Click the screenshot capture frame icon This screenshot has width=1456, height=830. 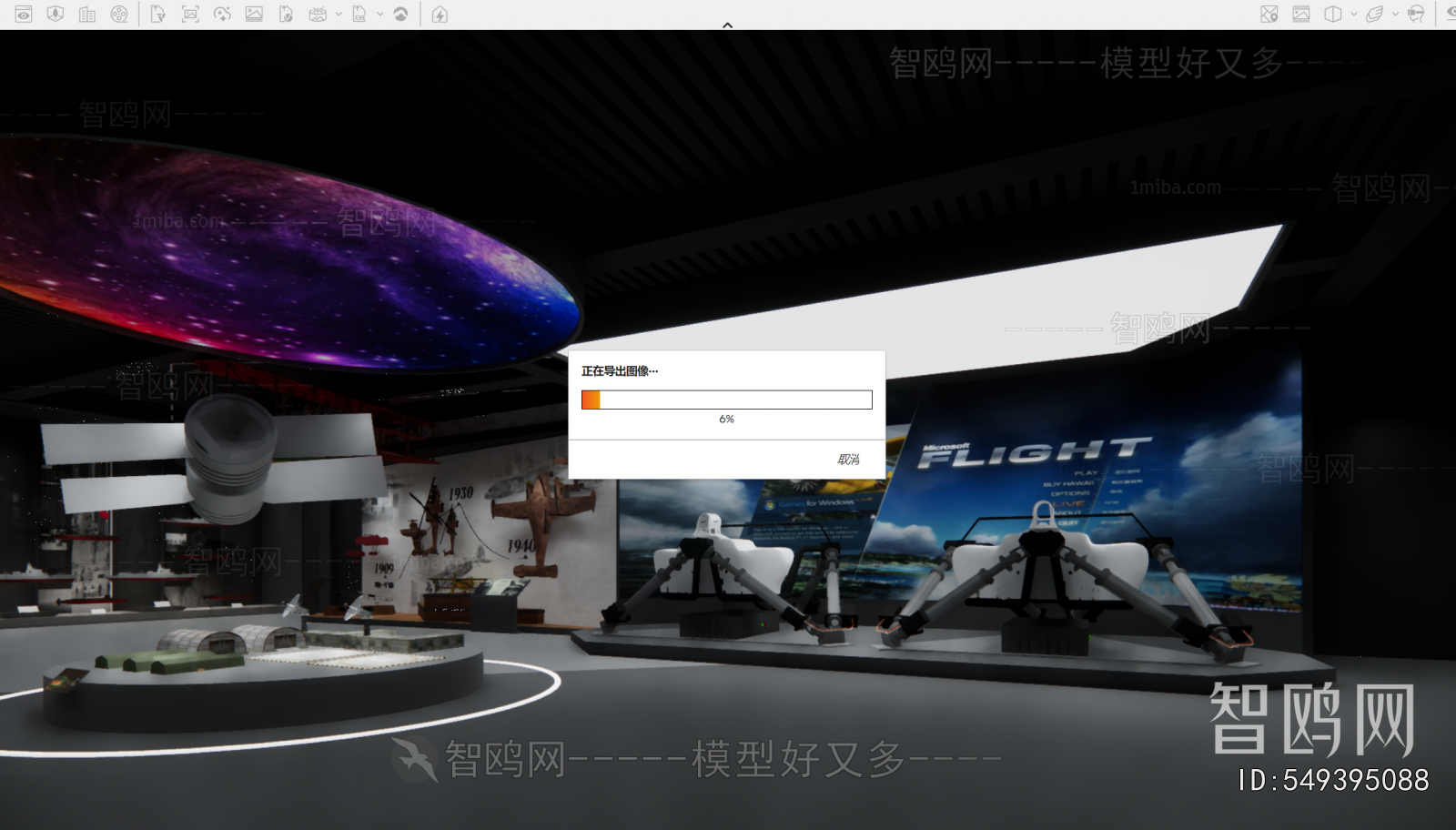coord(190,15)
